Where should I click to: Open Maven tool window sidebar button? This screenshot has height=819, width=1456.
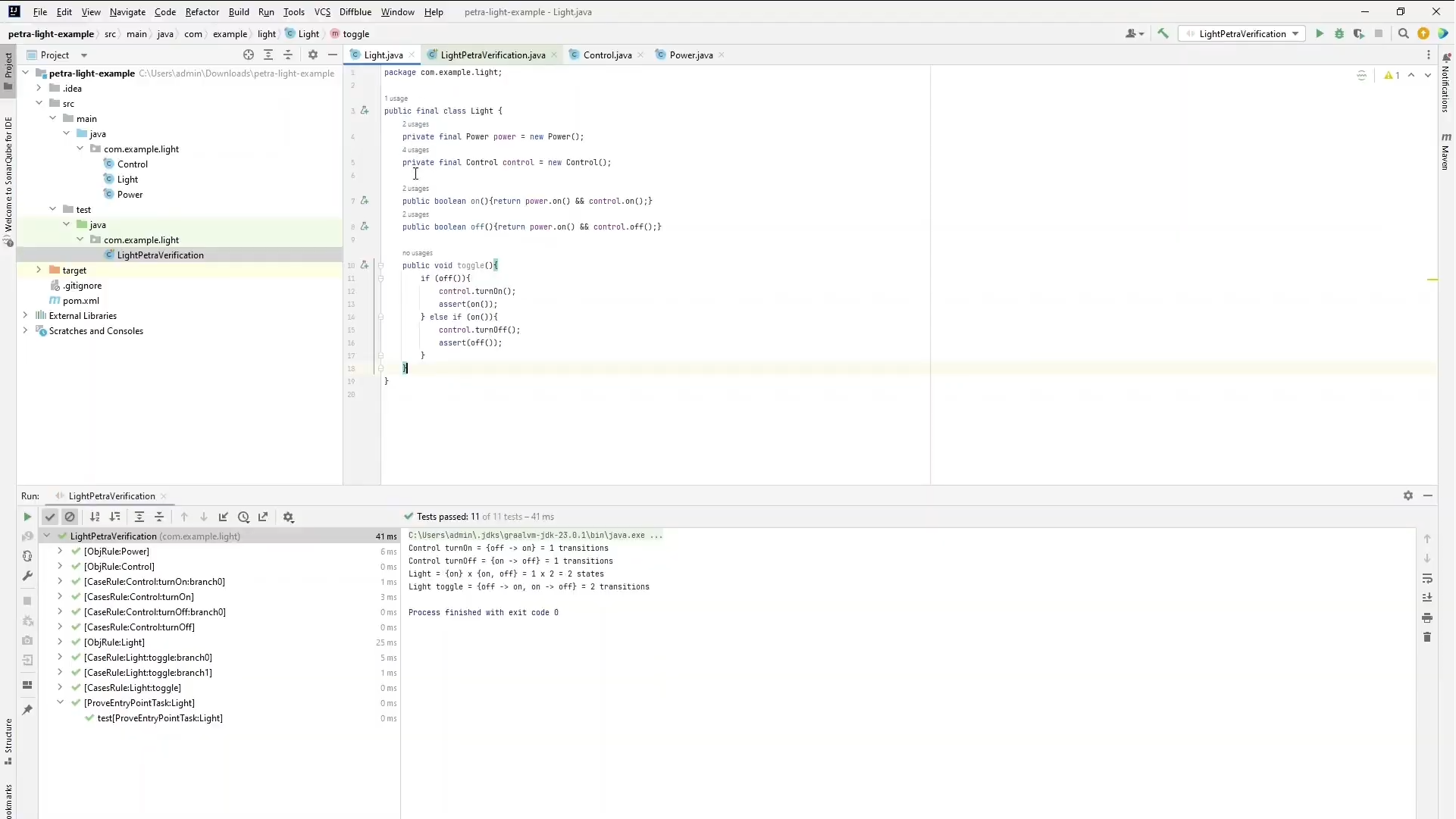1445,152
